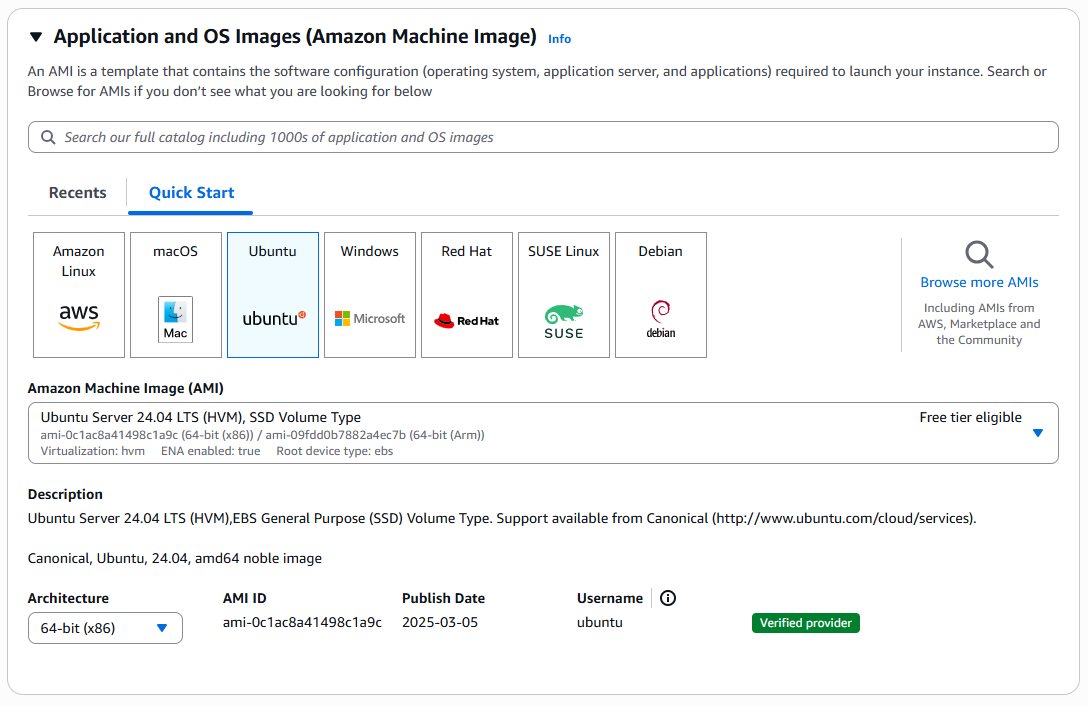Collapse the Application and OS Images section
Viewport: 1088px width, 706px height.
(36, 37)
